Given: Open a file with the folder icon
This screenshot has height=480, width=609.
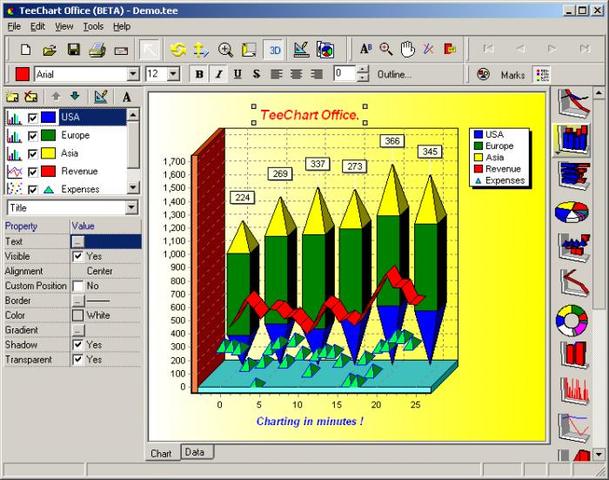Looking at the screenshot, I should [x=49, y=50].
